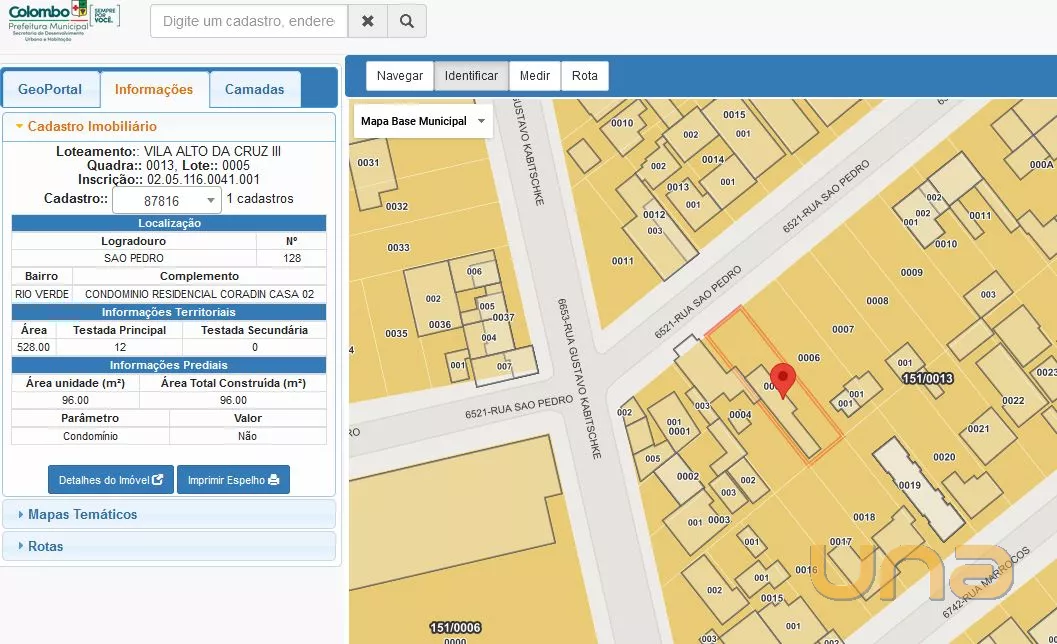This screenshot has height=644, width=1057.
Task: Click the Colombo Prefeitura logo
Action: (x=63, y=21)
